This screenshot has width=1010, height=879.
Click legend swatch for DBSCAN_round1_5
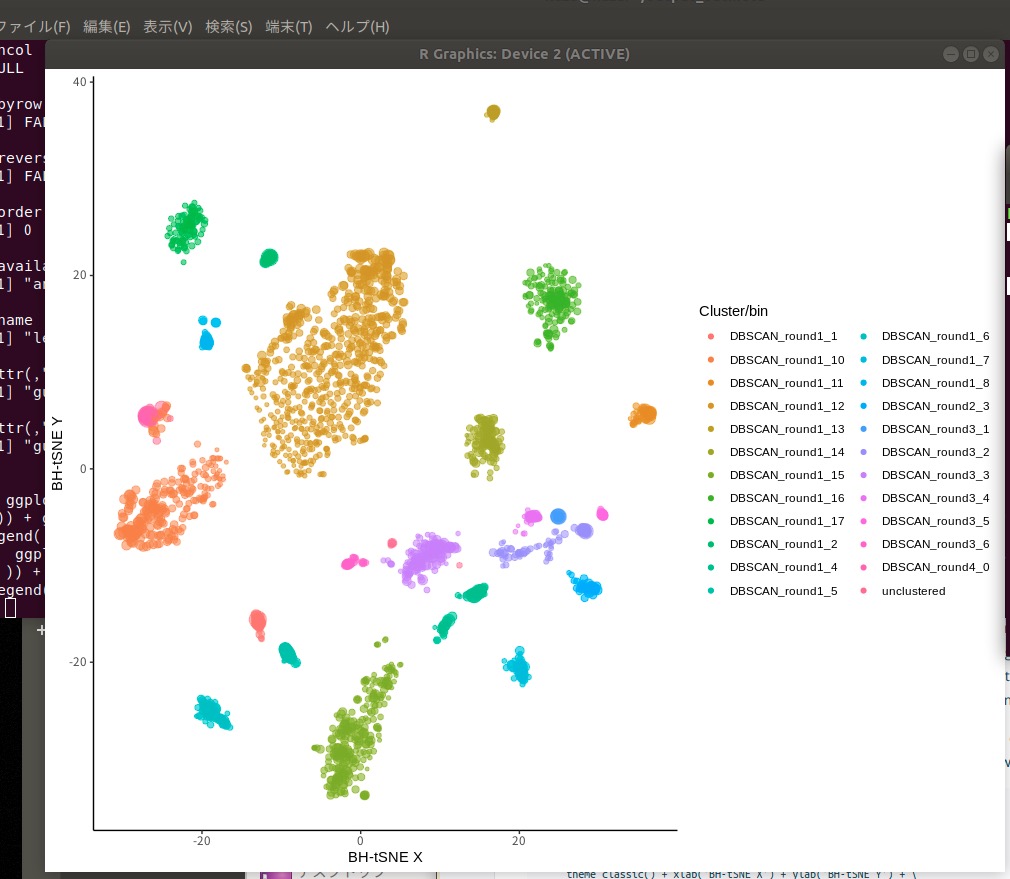tap(710, 591)
